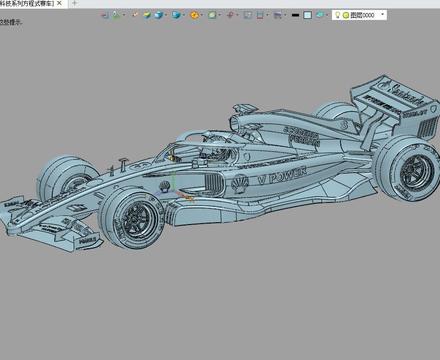Click the green axis icon in toolbar
Viewport: 440px width, 360px height.
click(x=116, y=15)
